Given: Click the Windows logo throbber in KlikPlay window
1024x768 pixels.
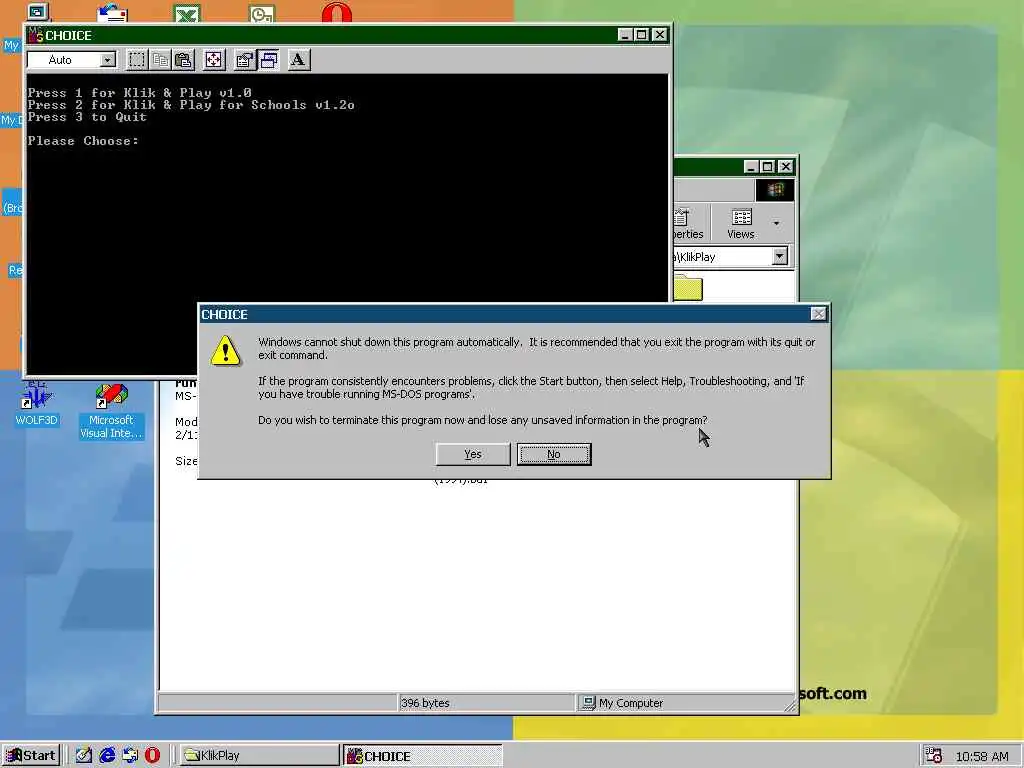Looking at the screenshot, I should [775, 189].
